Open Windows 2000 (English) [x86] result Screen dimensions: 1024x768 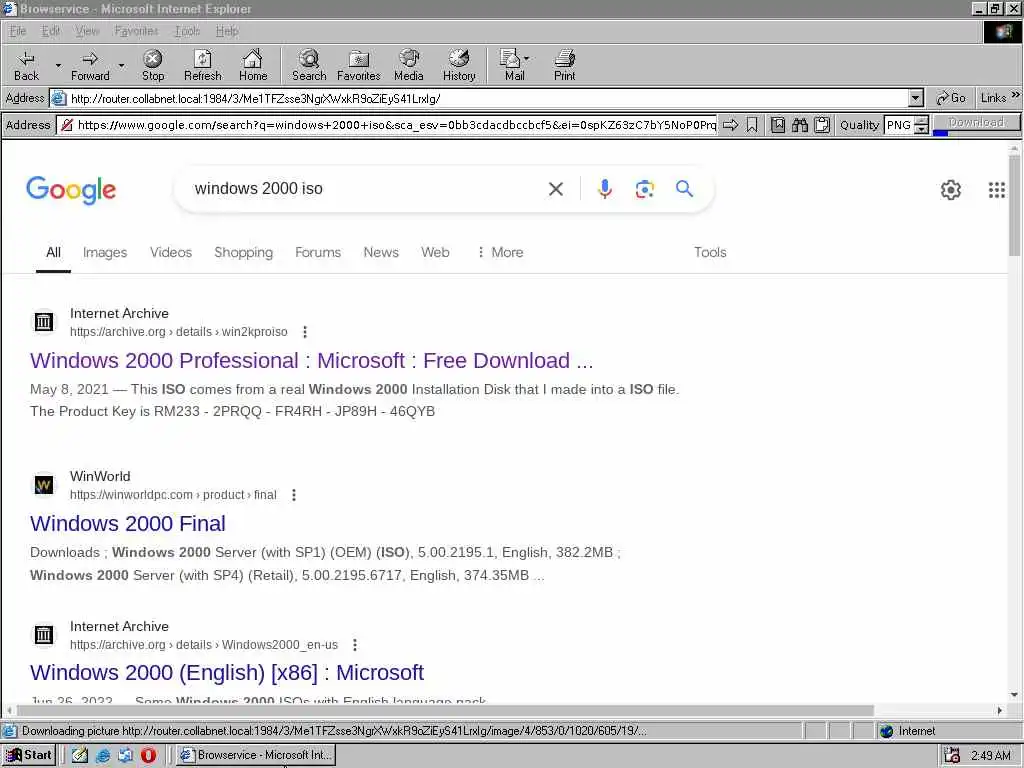227,673
